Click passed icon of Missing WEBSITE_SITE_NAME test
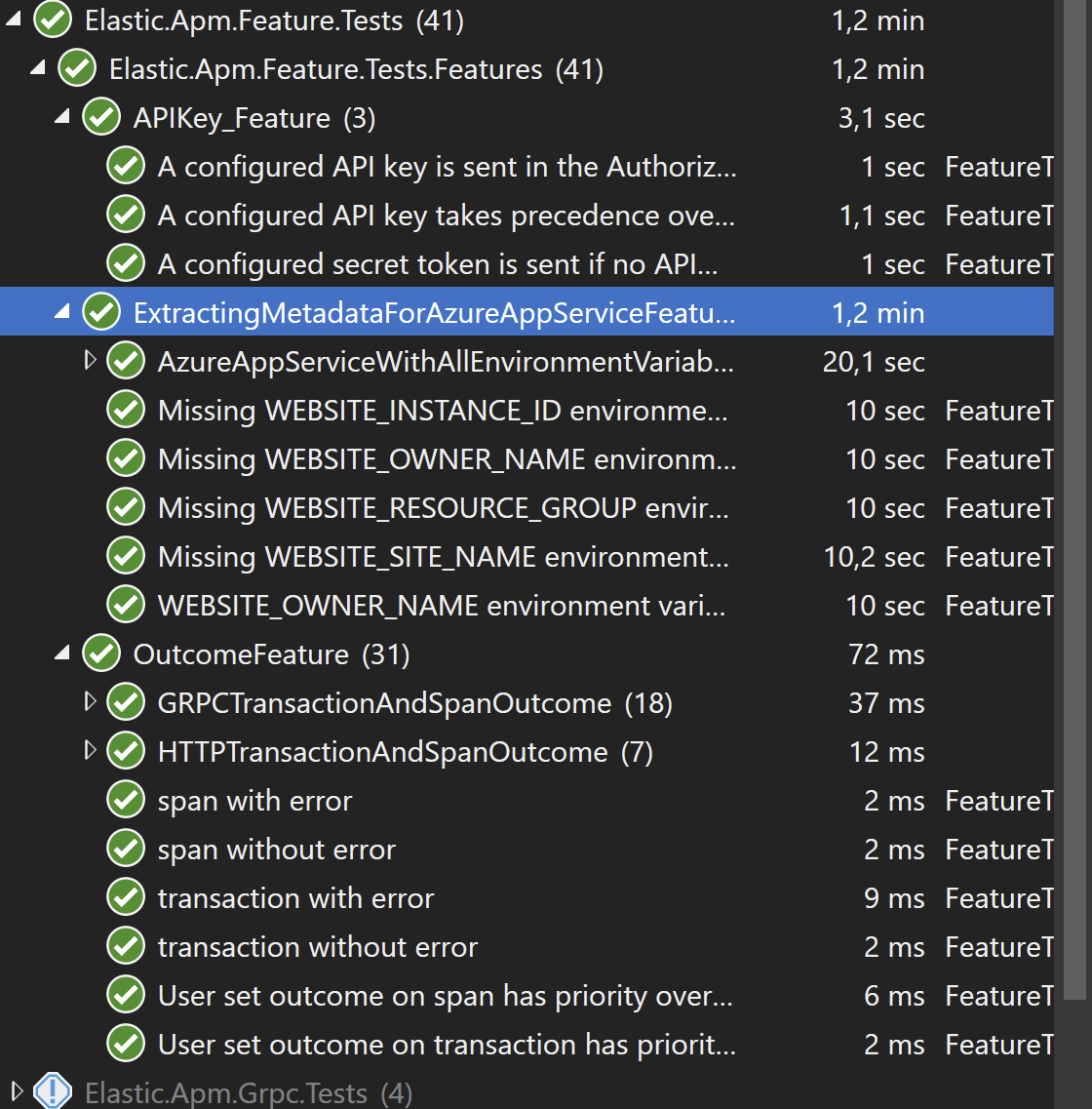Viewport: 1092px width, 1109px height. [x=126, y=557]
